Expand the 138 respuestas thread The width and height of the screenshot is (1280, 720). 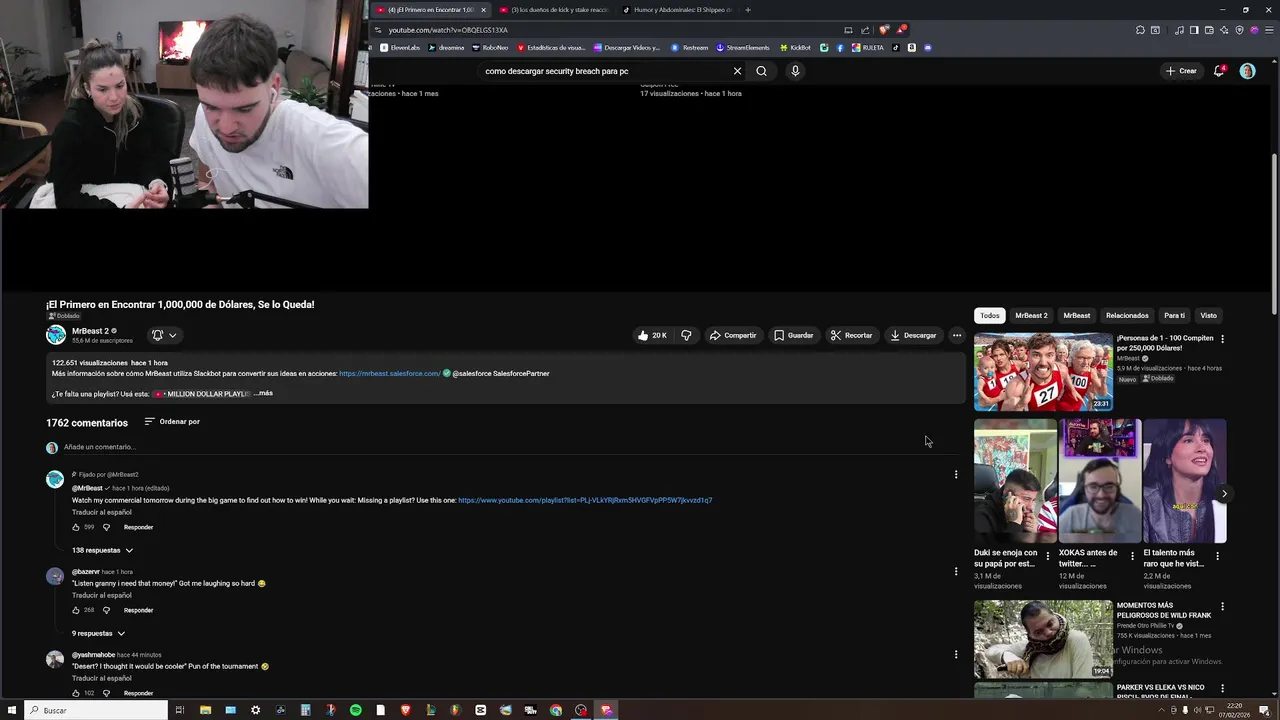[x=102, y=550]
